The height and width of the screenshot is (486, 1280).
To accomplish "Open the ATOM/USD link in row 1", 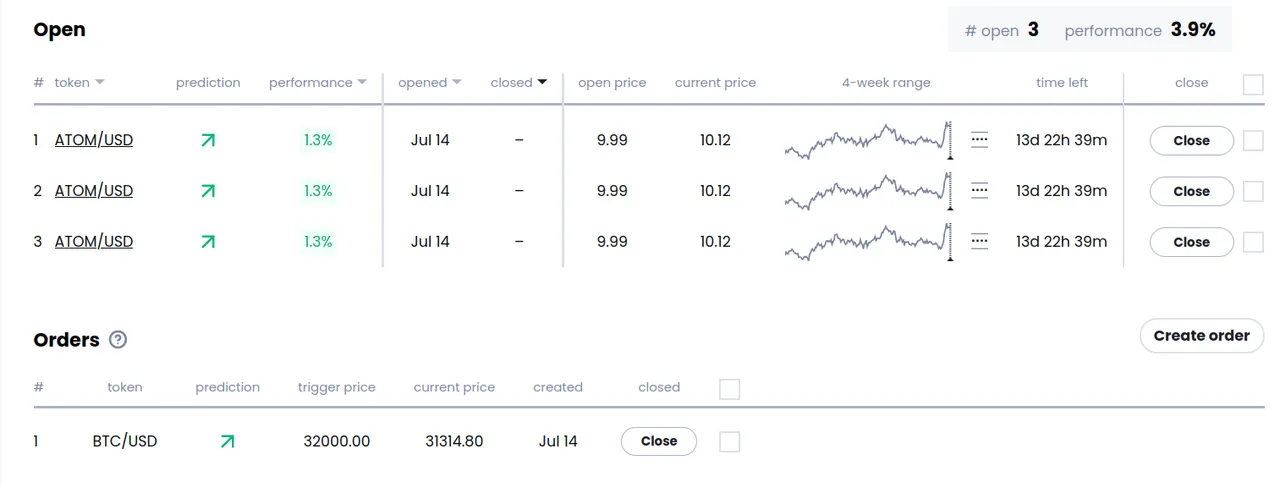I will (94, 140).
